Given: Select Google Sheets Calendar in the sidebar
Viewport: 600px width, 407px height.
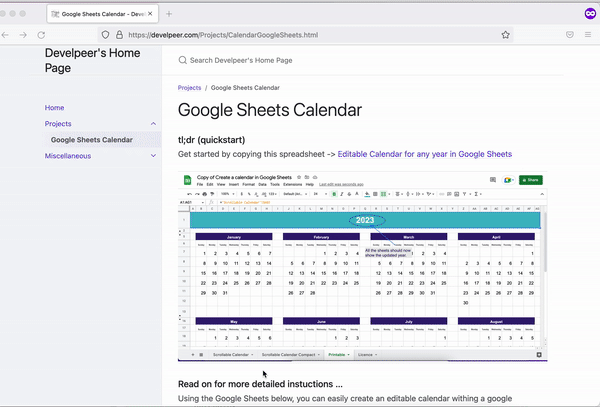Looking at the screenshot, I should pyautogui.click(x=91, y=140).
